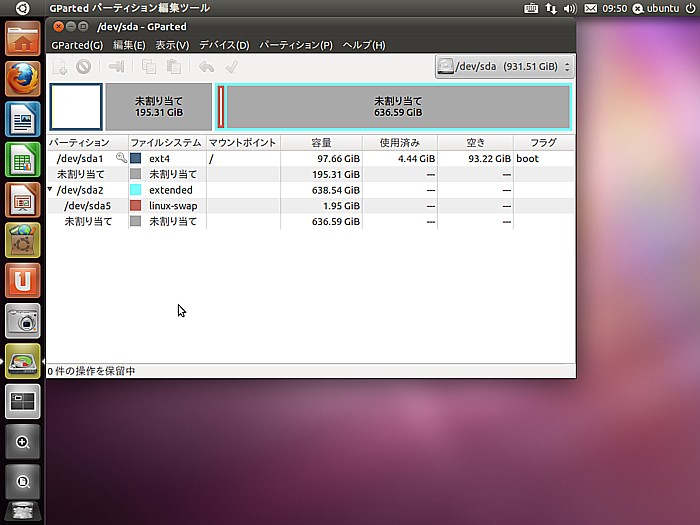Click the Delete partition toolbar icon
Image resolution: width=700 pixels, height=525 pixels.
click(x=83, y=67)
